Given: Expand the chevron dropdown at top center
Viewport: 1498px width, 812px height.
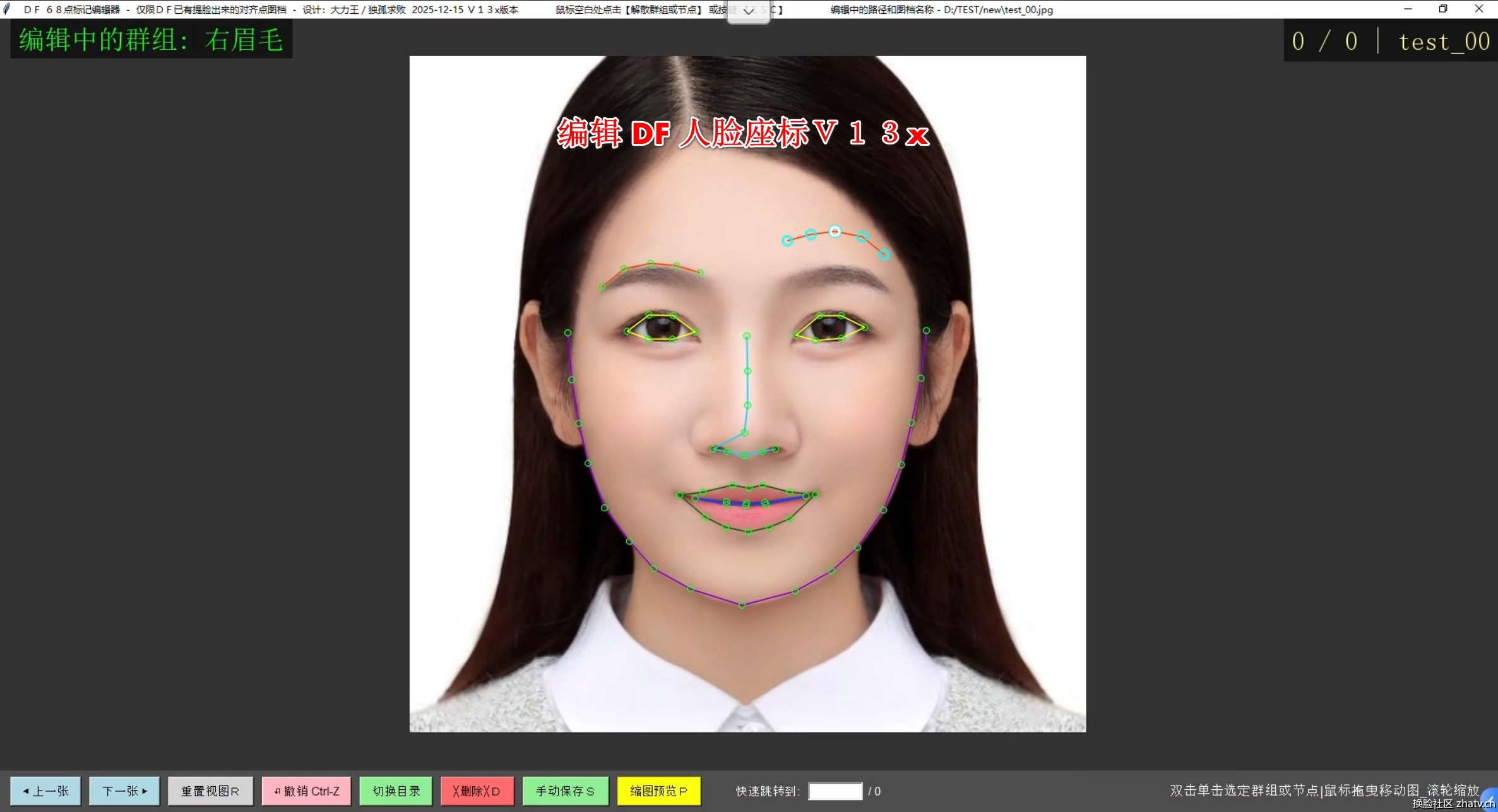Looking at the screenshot, I should point(748,11).
